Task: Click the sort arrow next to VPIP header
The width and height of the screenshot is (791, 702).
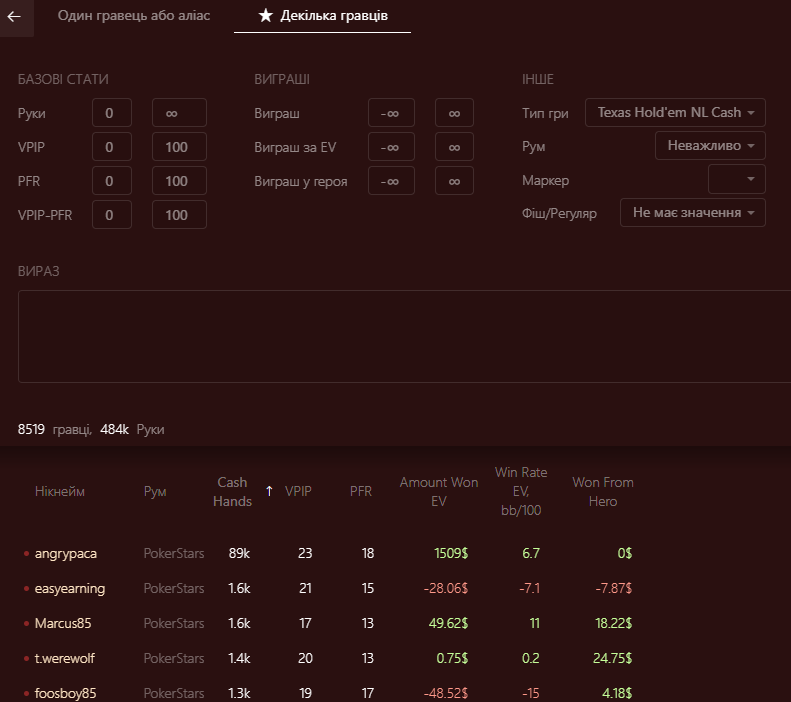Action: 269,491
